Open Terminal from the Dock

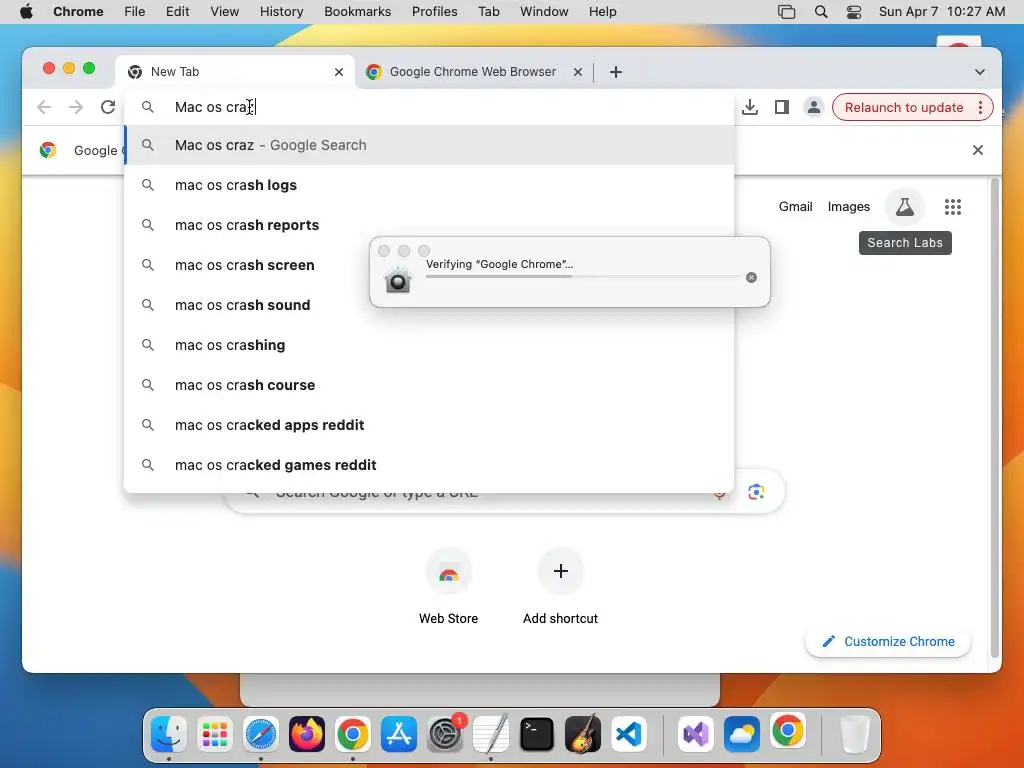(x=537, y=734)
